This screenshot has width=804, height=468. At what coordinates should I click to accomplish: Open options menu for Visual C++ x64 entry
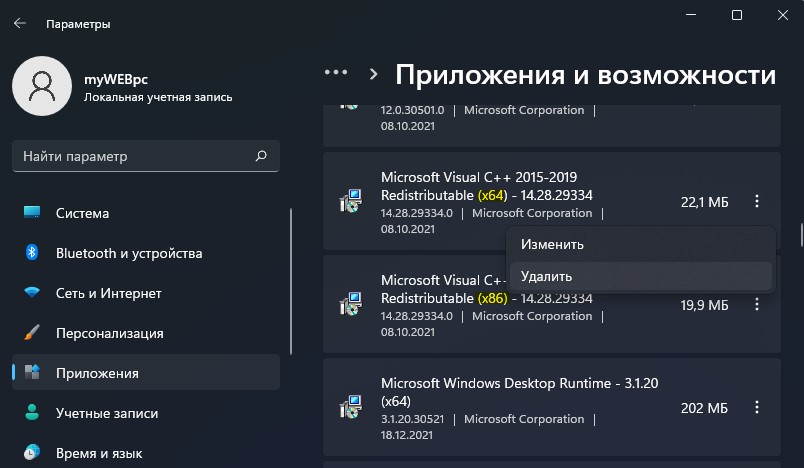pos(757,201)
